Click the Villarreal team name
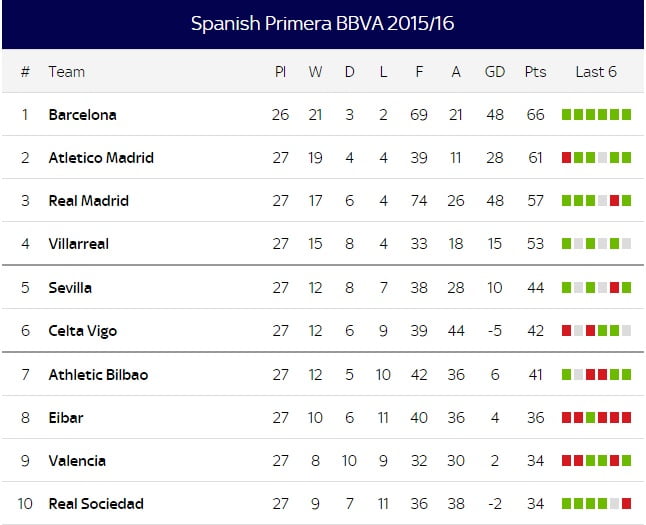This screenshot has width=646, height=525. (78, 244)
